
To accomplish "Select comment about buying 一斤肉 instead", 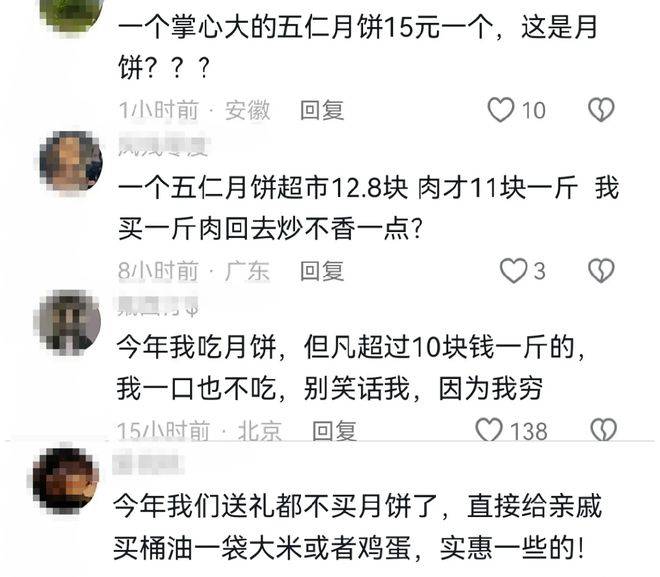I will (369, 208).
